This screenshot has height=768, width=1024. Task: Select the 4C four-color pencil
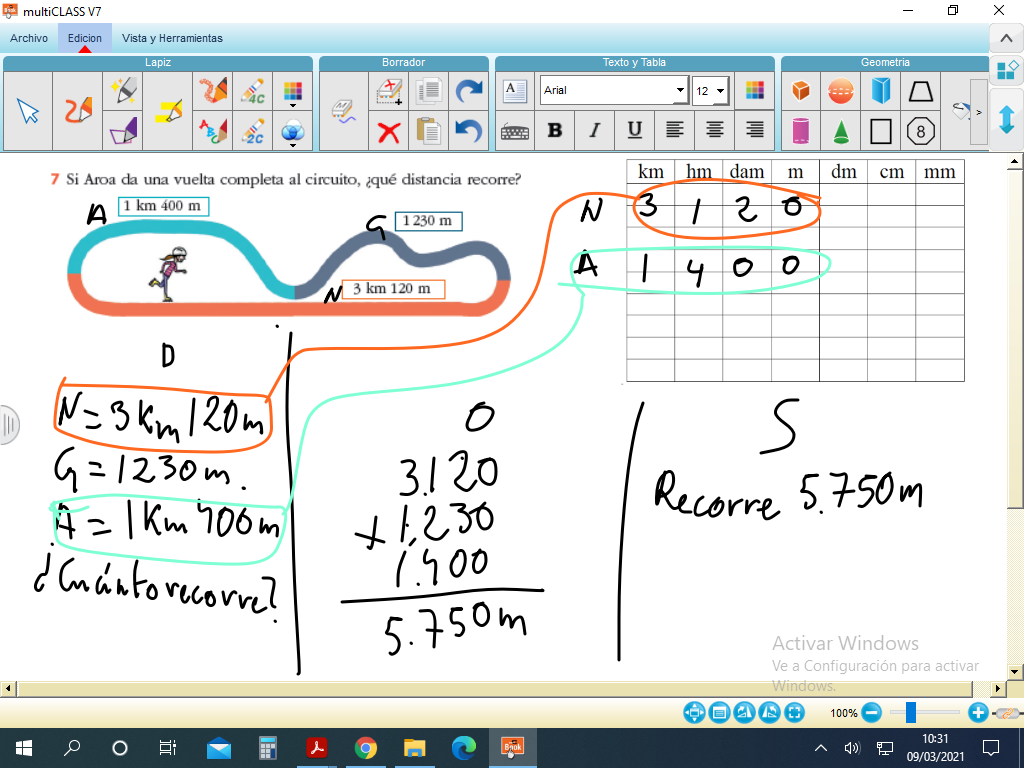pyautogui.click(x=253, y=90)
